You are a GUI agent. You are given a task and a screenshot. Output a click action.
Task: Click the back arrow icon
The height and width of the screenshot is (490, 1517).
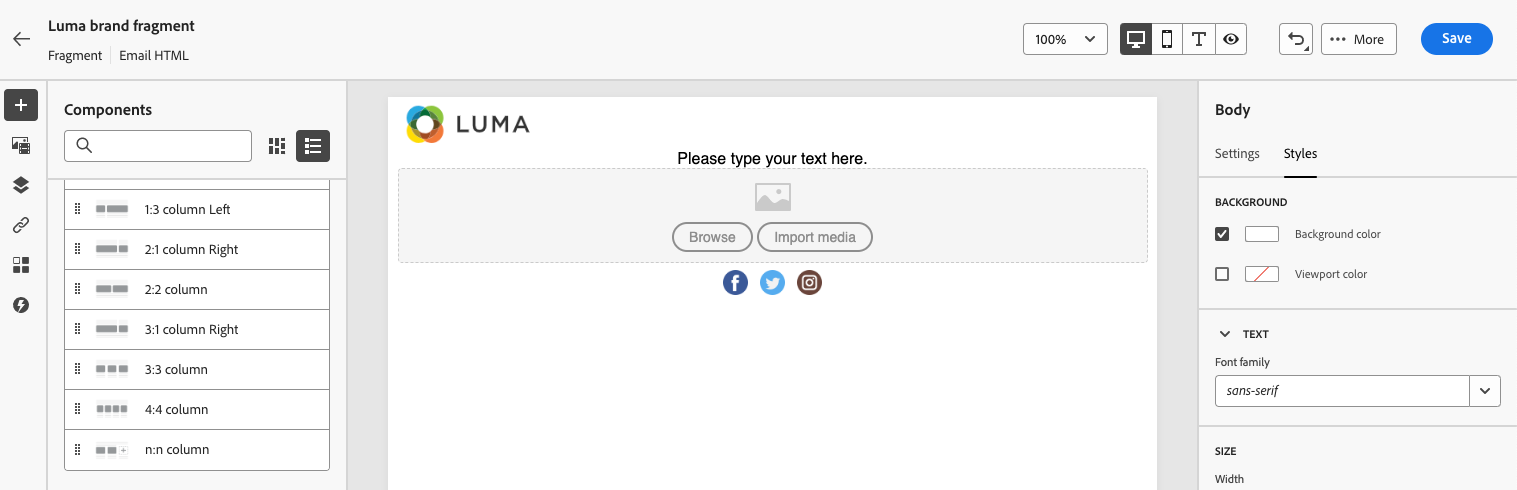click(22, 40)
